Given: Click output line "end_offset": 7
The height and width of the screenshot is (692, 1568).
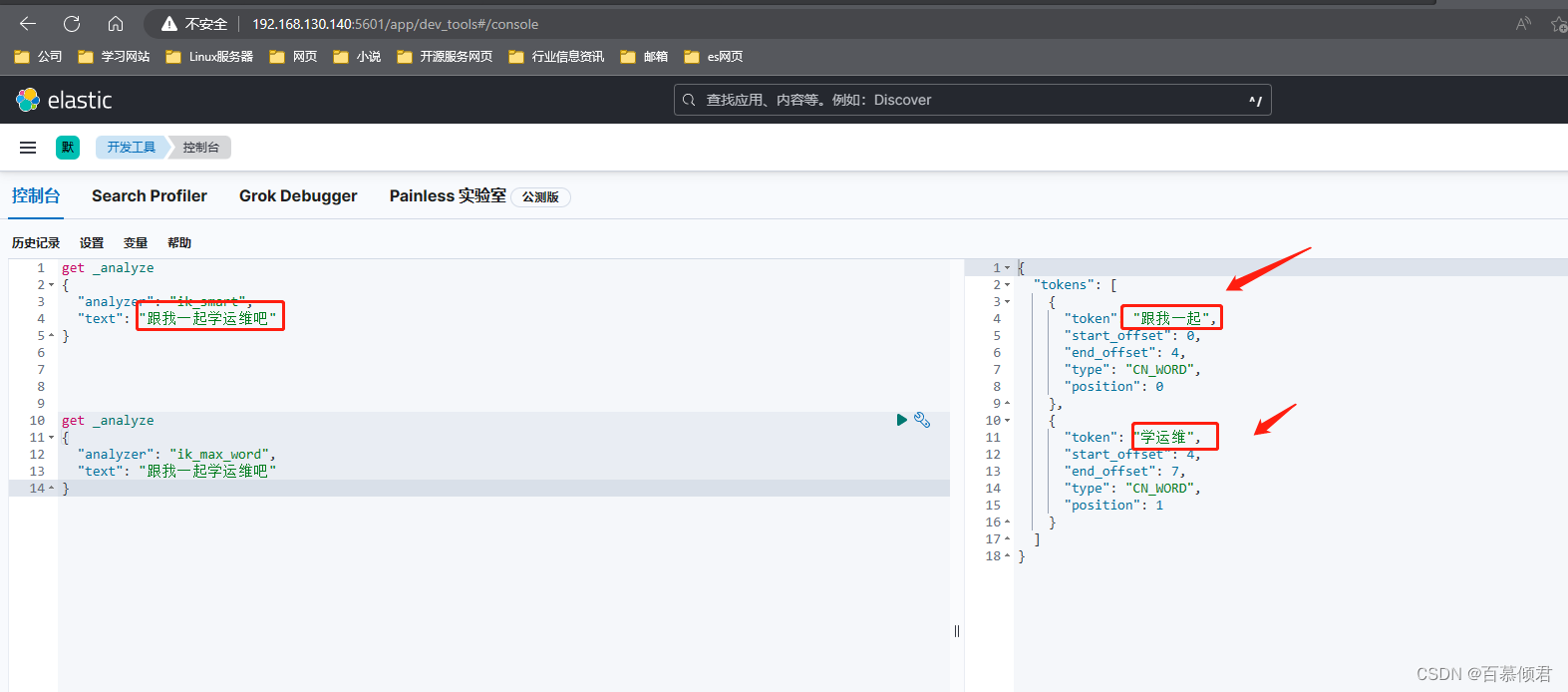Looking at the screenshot, I should coord(1124,472).
